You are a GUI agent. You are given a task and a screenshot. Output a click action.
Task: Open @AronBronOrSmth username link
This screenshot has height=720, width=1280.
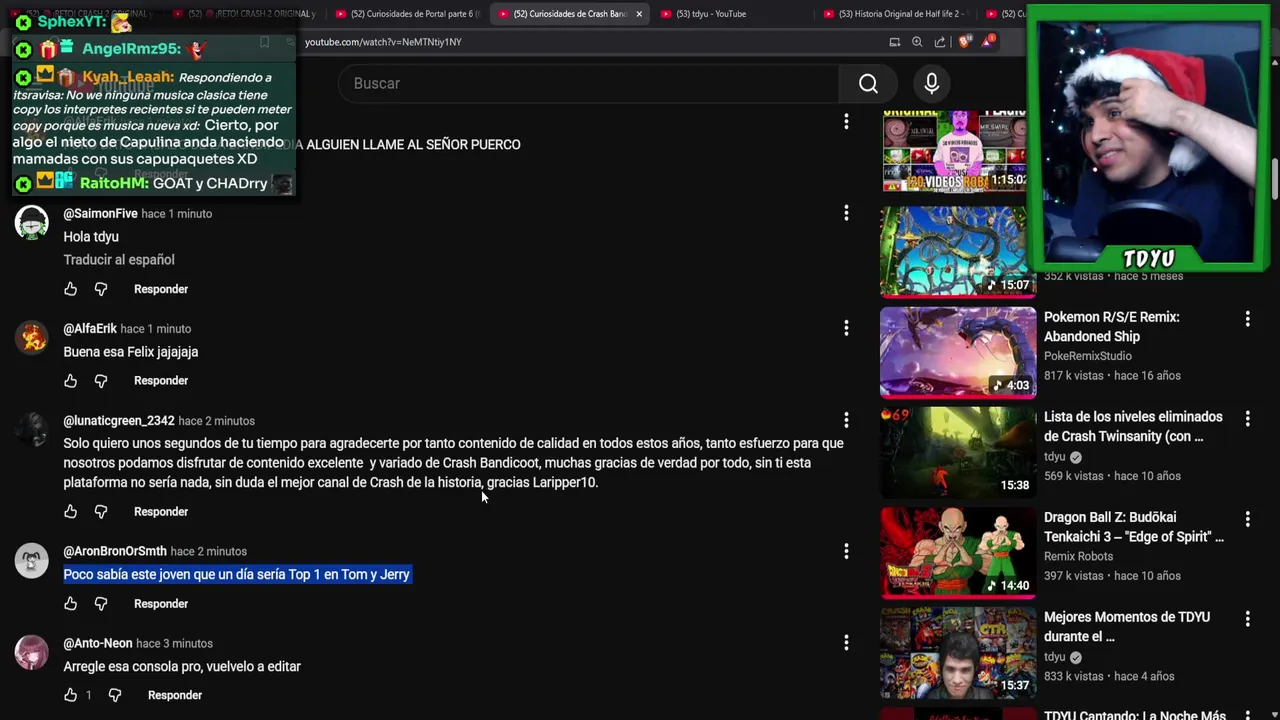tap(115, 551)
